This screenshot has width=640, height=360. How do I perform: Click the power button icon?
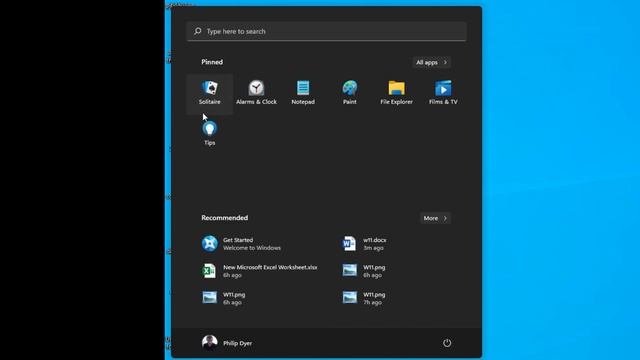(x=447, y=343)
